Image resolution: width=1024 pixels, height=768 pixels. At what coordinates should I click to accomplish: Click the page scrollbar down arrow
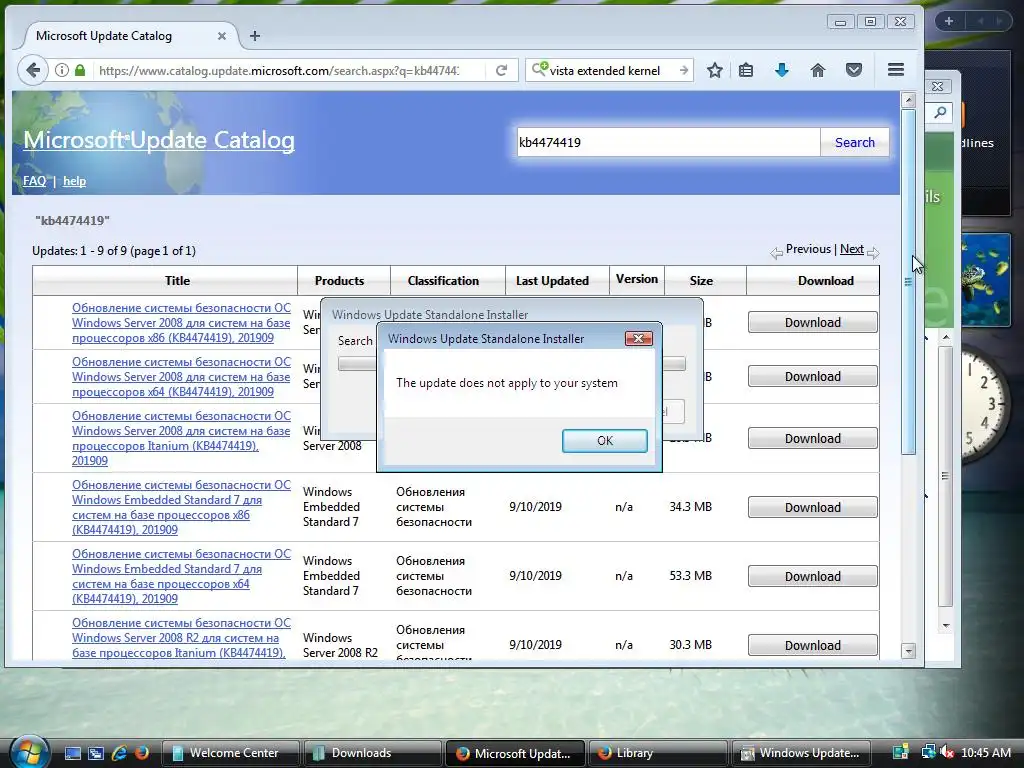click(x=908, y=651)
